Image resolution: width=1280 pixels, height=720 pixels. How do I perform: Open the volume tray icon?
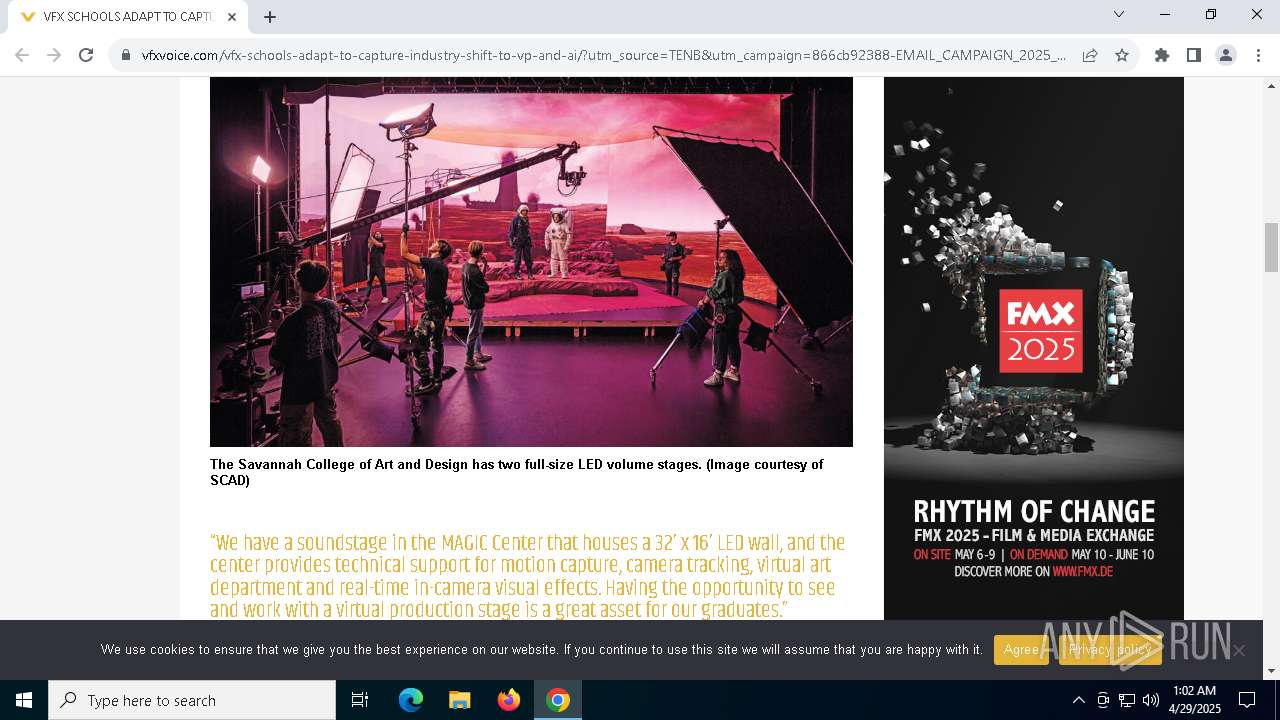[1151, 700]
